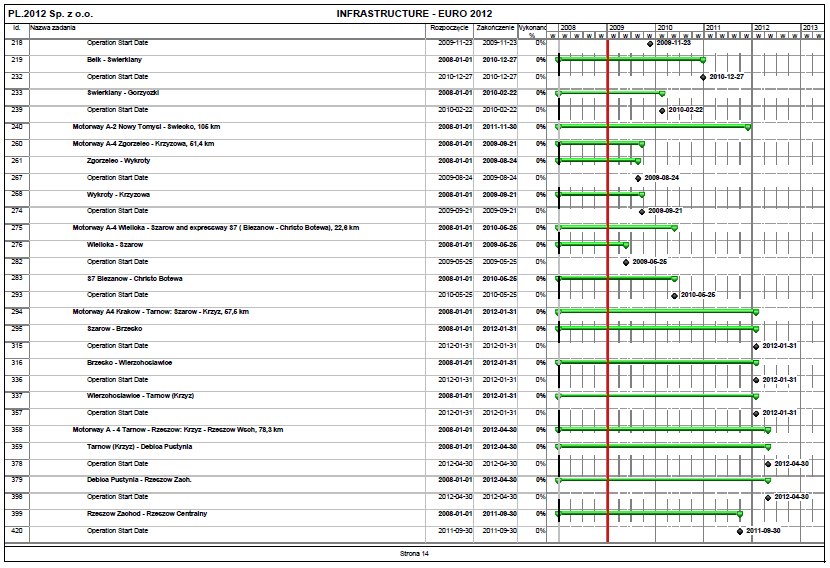The width and height of the screenshot is (830, 568).
Task: Click the 'Strona 14' page footer
Action: click(x=414, y=554)
